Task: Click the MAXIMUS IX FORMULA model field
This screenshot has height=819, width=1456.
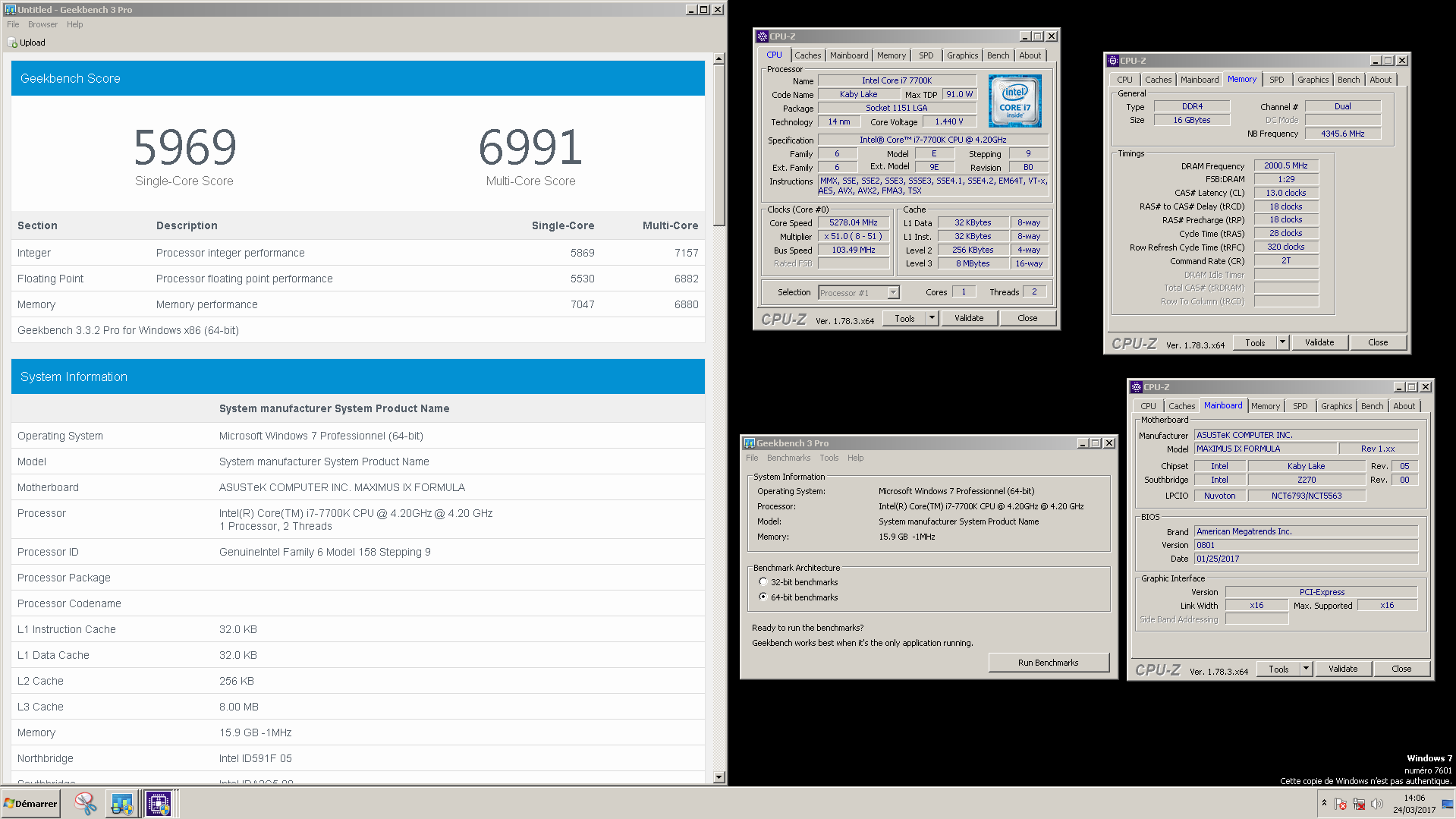Action: click(1266, 449)
